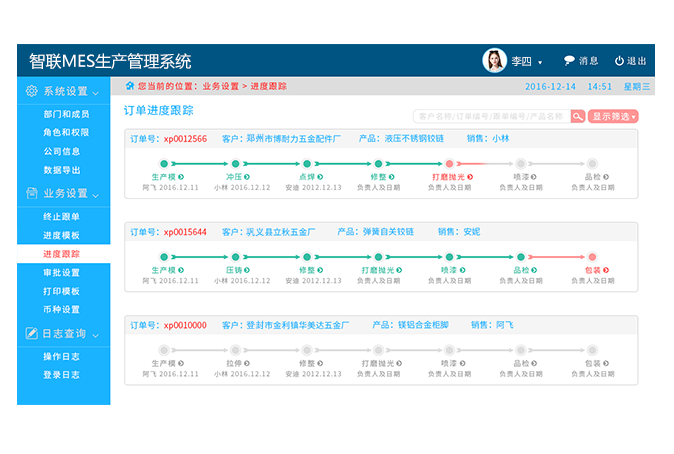
Task: Click the red 打磨抛光 step node
Action: tap(449, 163)
